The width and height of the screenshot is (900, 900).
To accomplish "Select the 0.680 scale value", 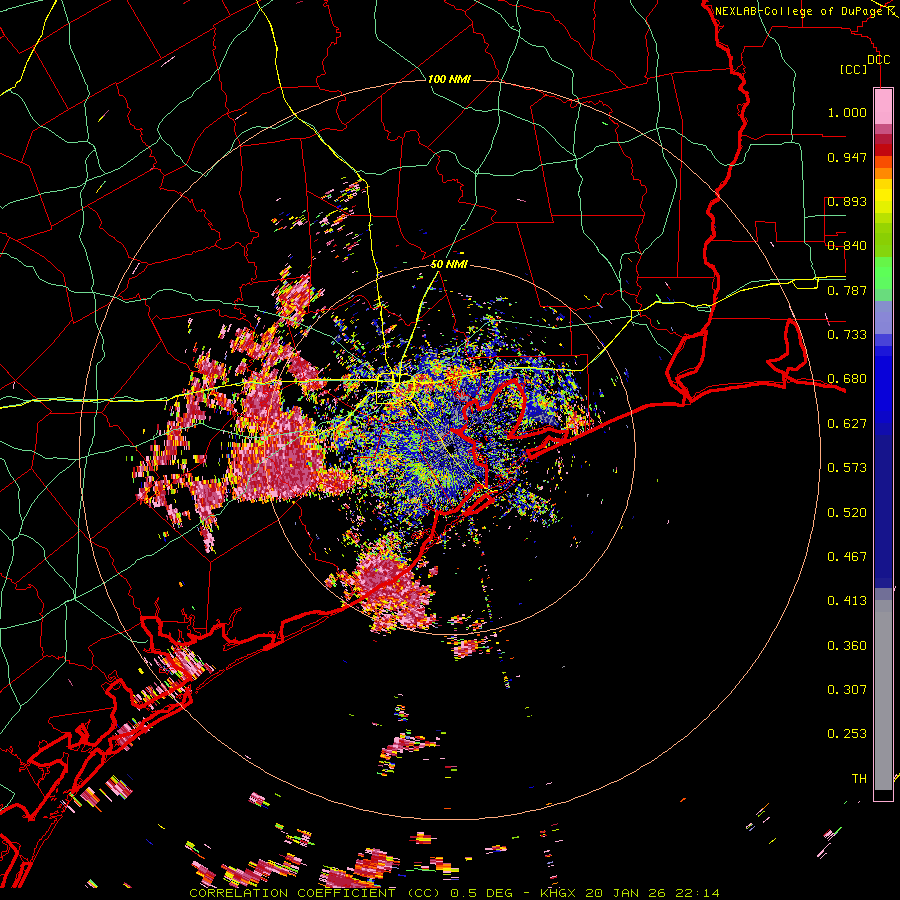I will click(x=847, y=379).
